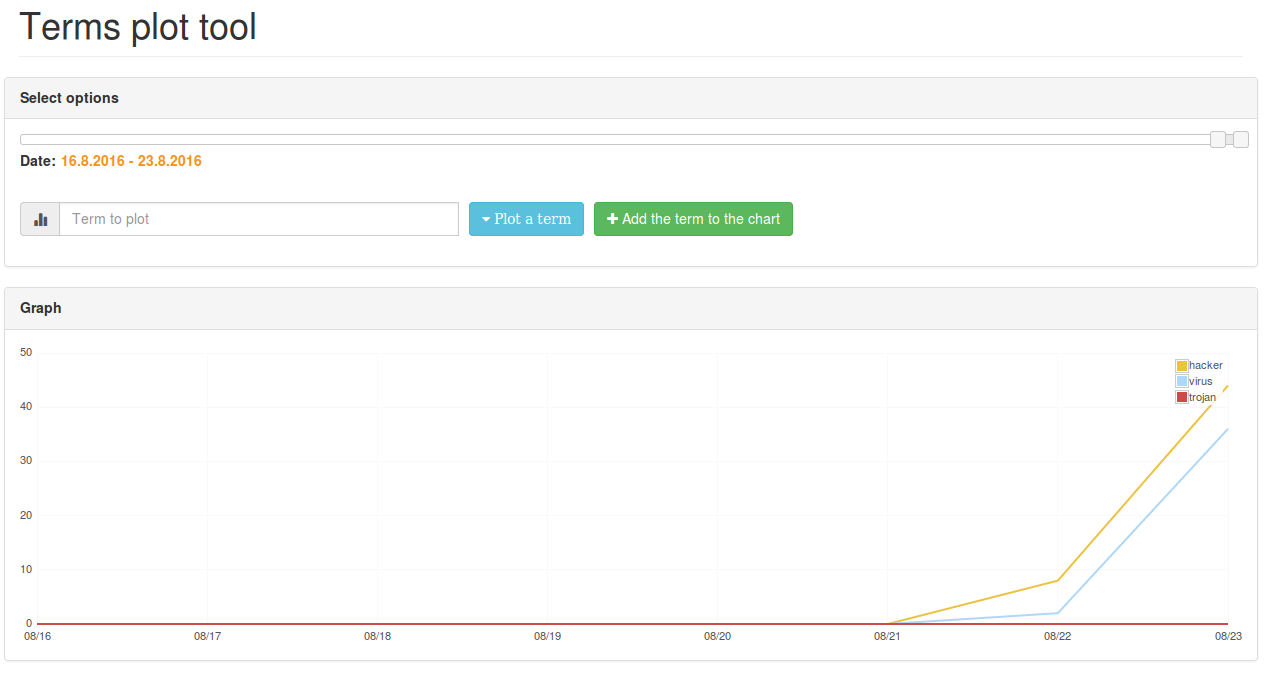Viewport: 1268px width, 674px height.
Task: Select the 'virus' legend label
Action: point(1201,382)
